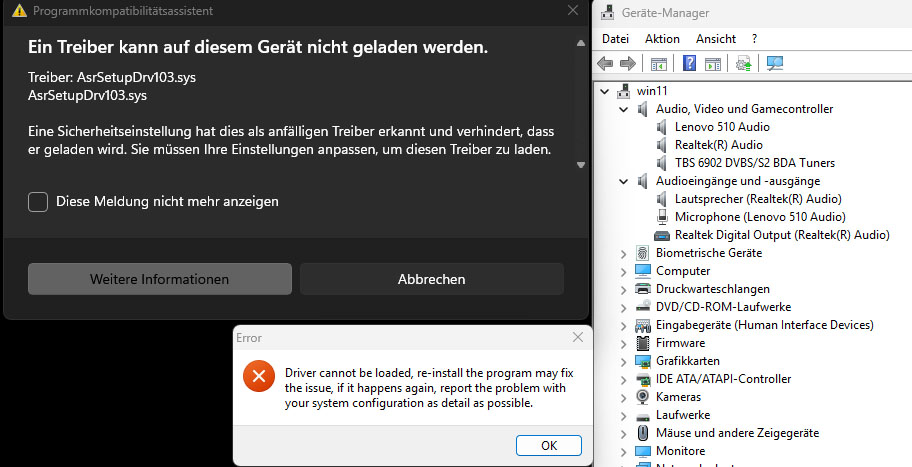
Task: Expand the Monitore category
Action: [x=624, y=452]
